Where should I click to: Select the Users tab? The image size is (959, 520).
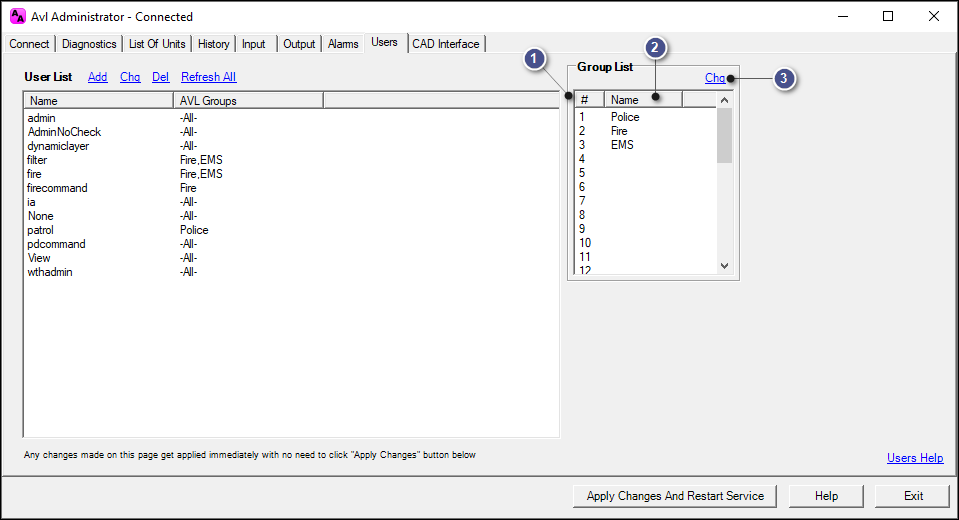pos(385,42)
